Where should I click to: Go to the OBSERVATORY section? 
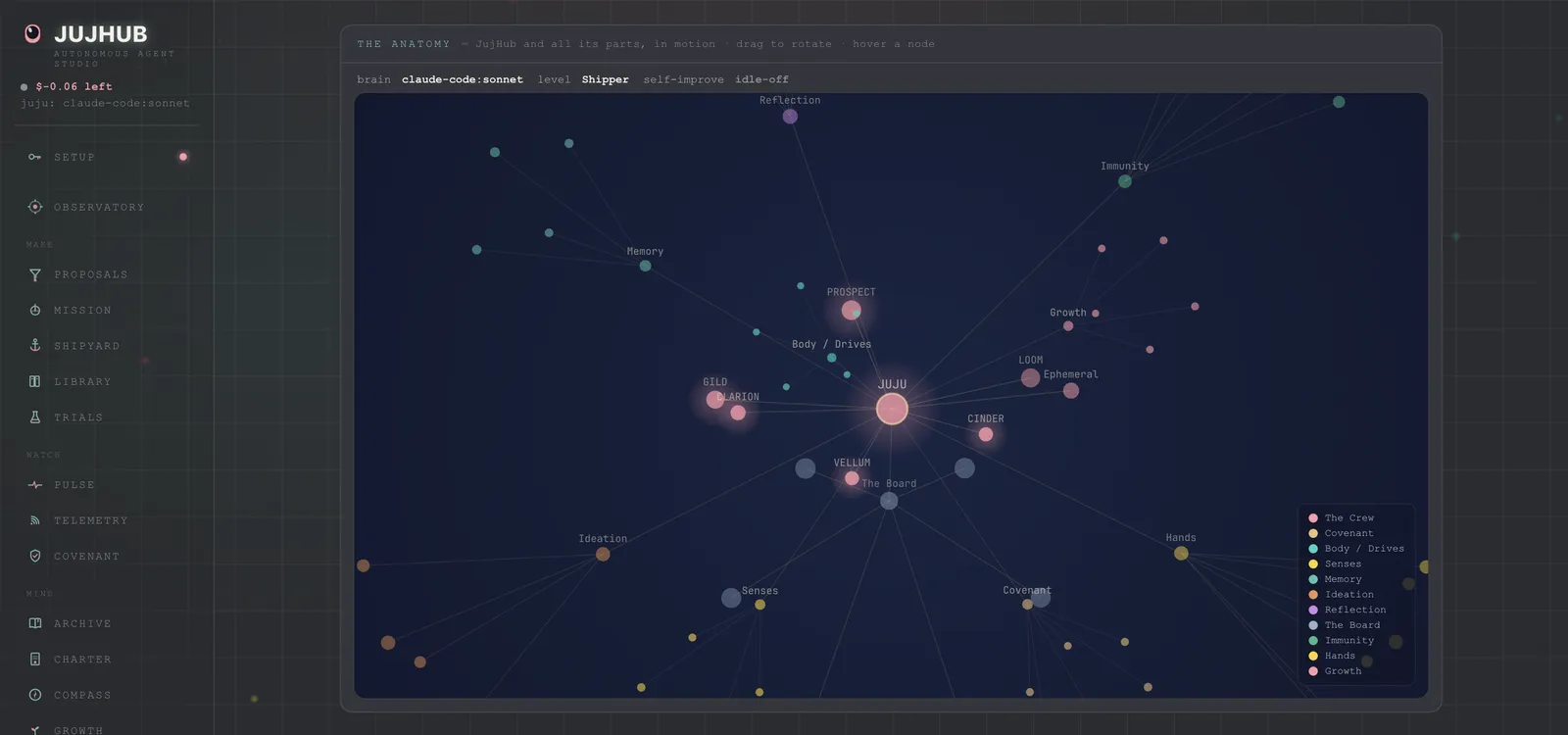[x=99, y=207]
